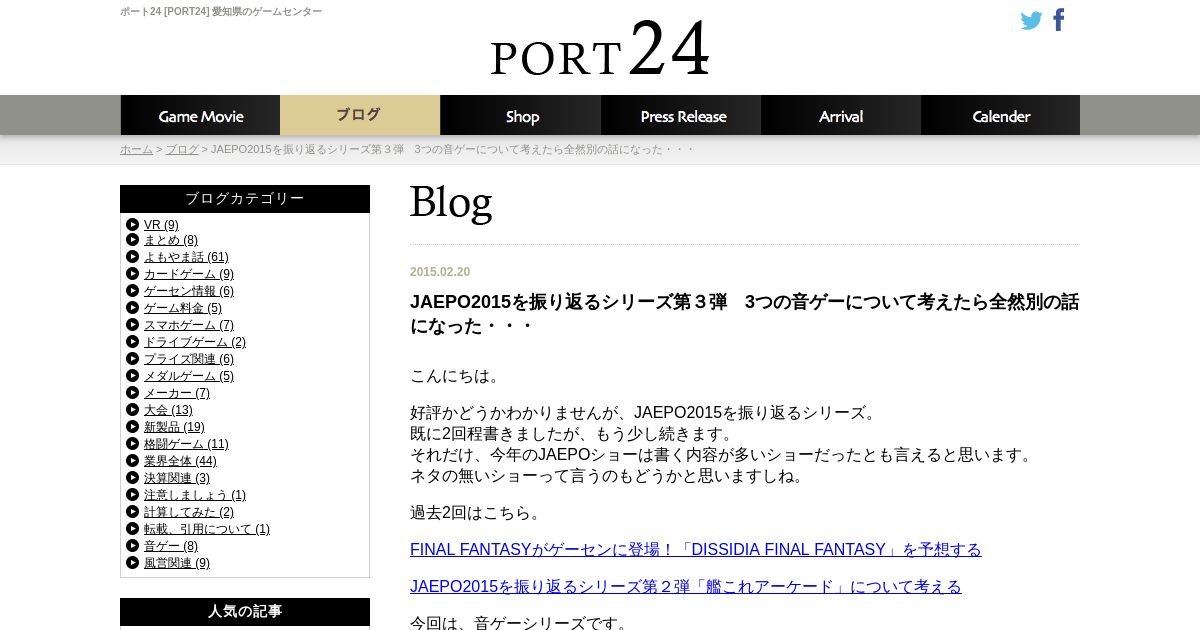Open the まとめ (8) category
This screenshot has height=630, width=1200.
(171, 240)
